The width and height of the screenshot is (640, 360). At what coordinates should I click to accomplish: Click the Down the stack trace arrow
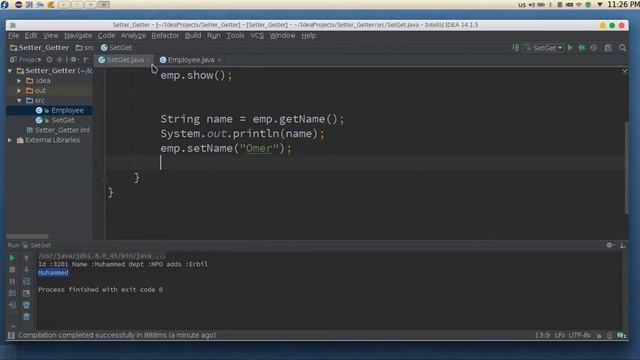(x=27, y=270)
